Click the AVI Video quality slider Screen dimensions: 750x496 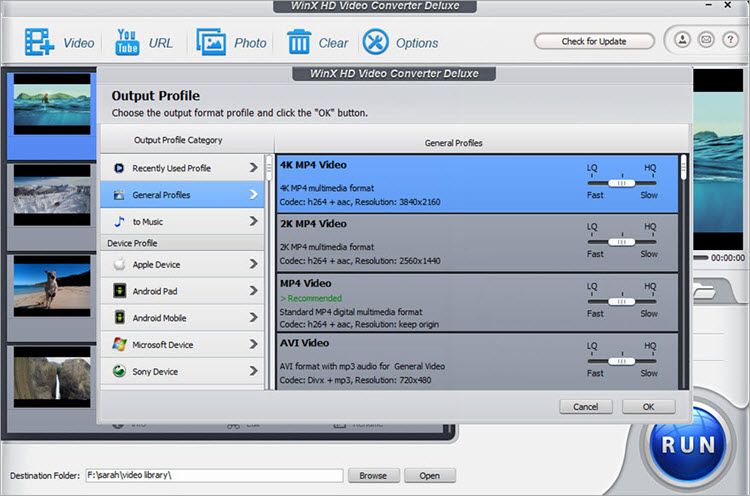pyautogui.click(x=621, y=361)
